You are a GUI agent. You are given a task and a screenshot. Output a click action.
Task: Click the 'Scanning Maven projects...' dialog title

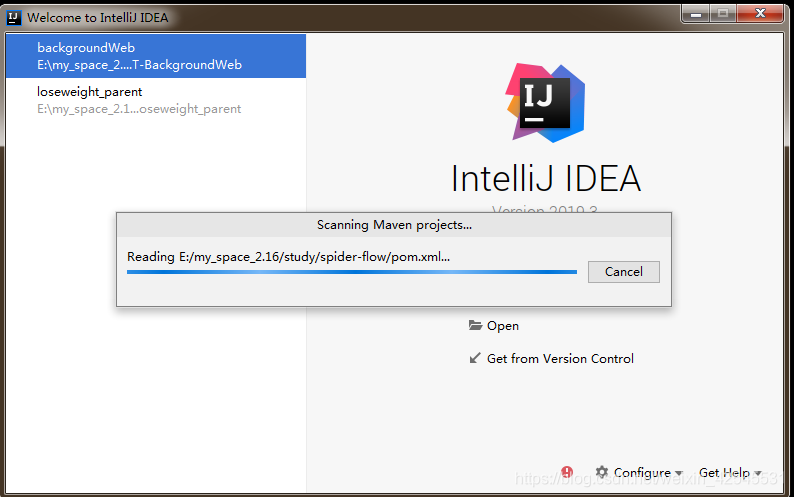(x=394, y=225)
